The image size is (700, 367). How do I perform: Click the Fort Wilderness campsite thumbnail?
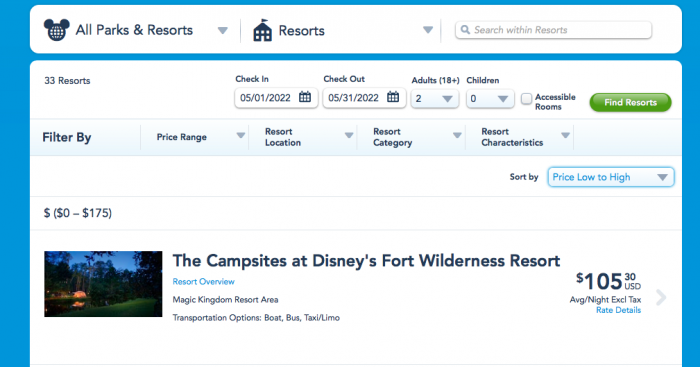coord(103,284)
